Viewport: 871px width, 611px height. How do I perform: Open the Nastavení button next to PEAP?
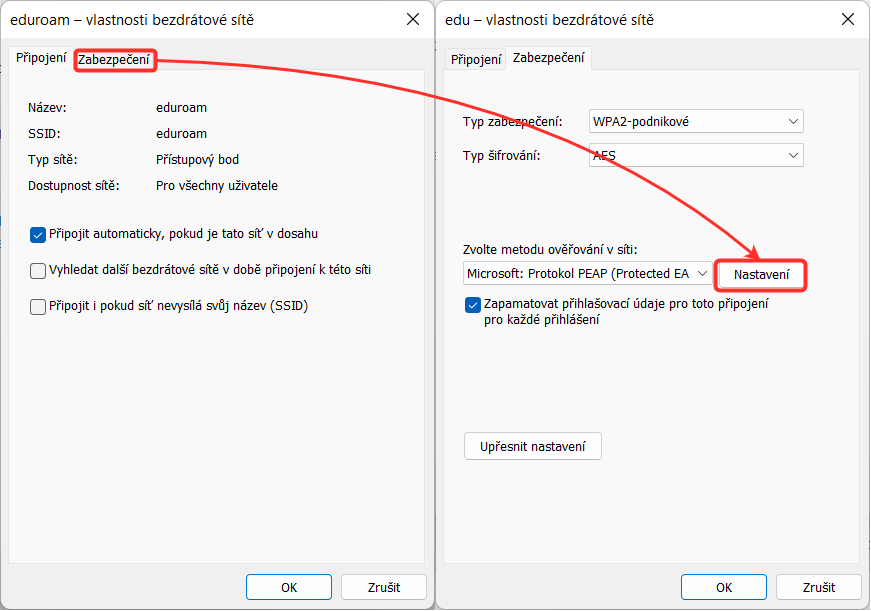761,274
